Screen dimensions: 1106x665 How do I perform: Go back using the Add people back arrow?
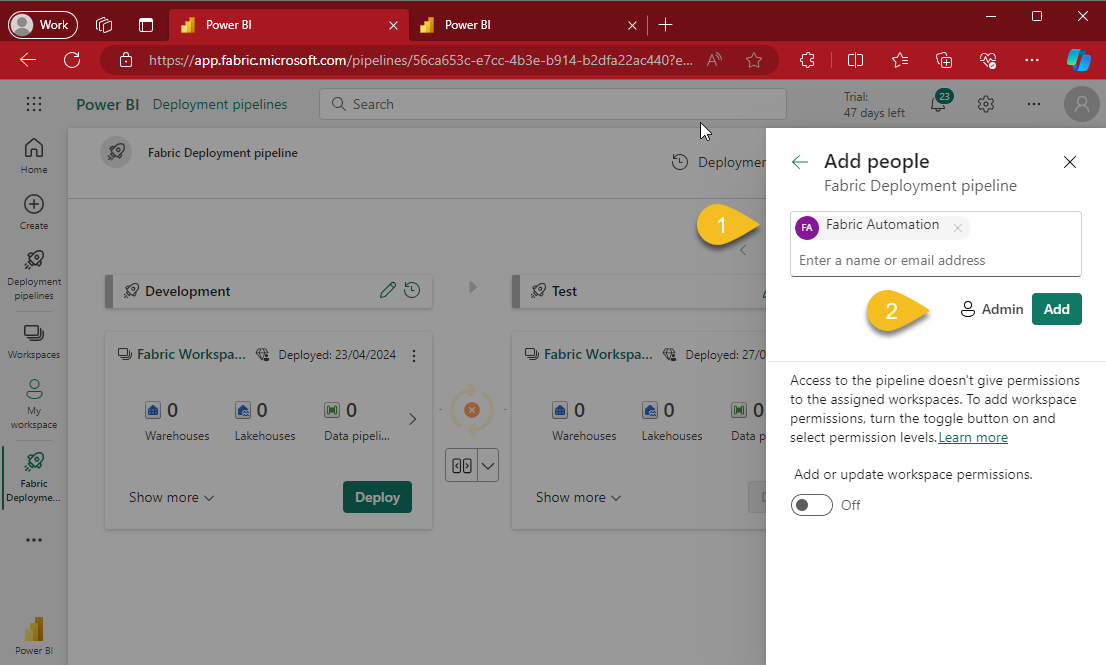click(x=799, y=161)
